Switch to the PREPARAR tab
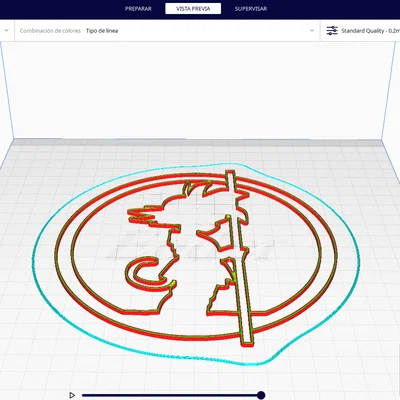This screenshot has height=400, width=400. [x=138, y=9]
